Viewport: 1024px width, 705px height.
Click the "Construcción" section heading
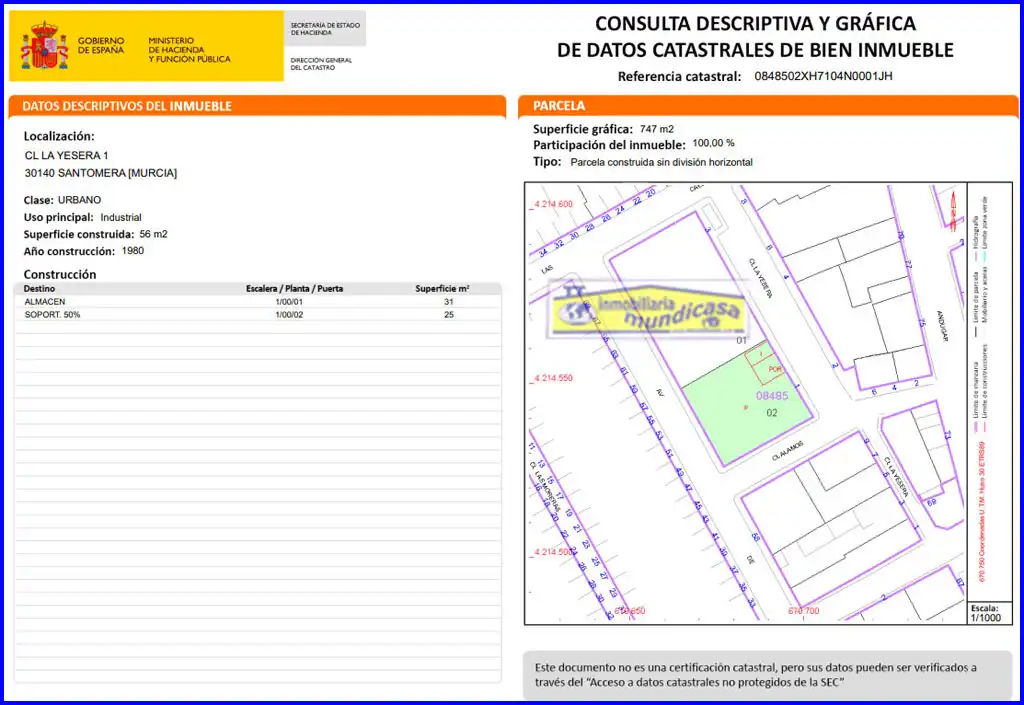tap(59, 275)
